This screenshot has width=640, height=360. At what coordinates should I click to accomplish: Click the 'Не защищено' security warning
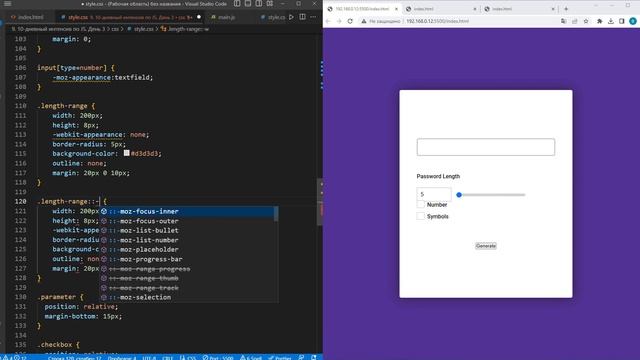(x=381, y=21)
